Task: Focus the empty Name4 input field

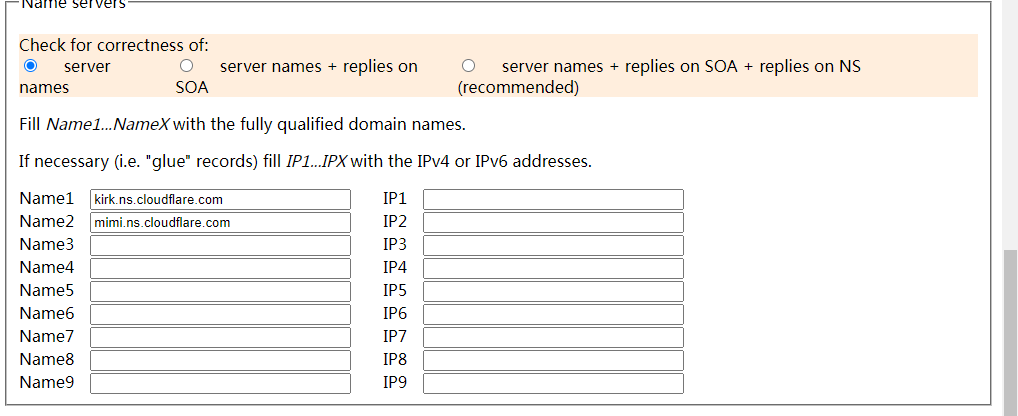Action: [x=220, y=269]
